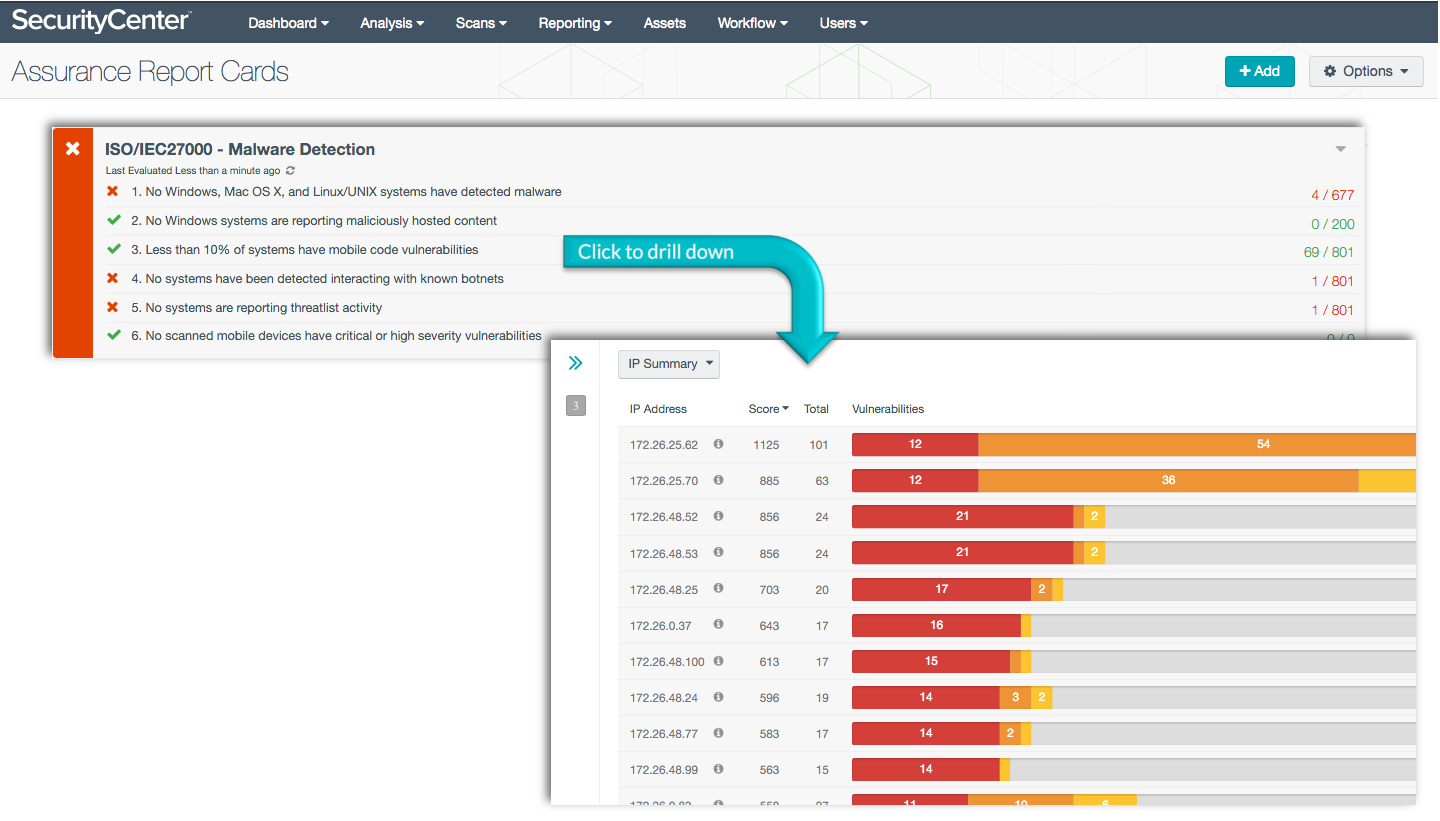Click info icon beside 172.26.48.52
Screen dimensions: 1440x821
[x=718, y=516]
